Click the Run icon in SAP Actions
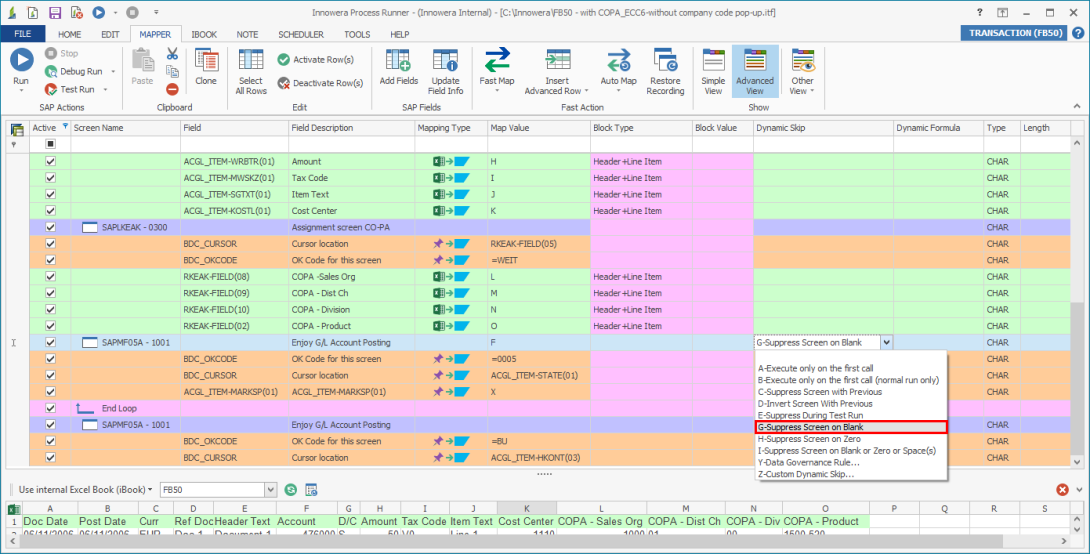Screen dimensions: 1090x554 click(x=21, y=62)
